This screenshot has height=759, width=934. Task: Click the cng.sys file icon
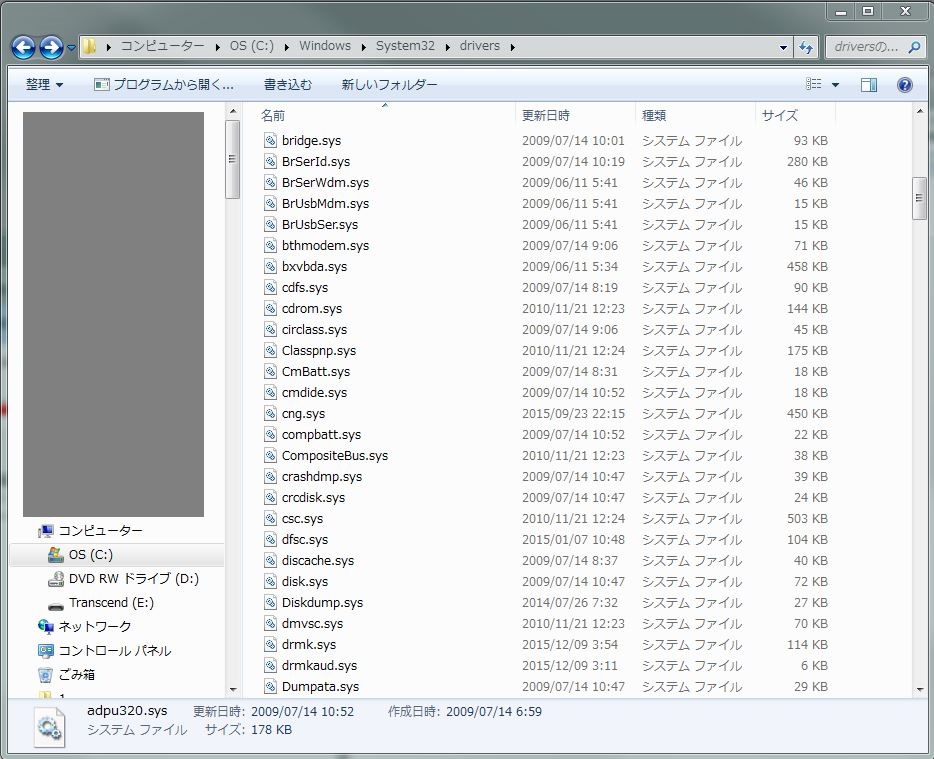pyautogui.click(x=270, y=414)
